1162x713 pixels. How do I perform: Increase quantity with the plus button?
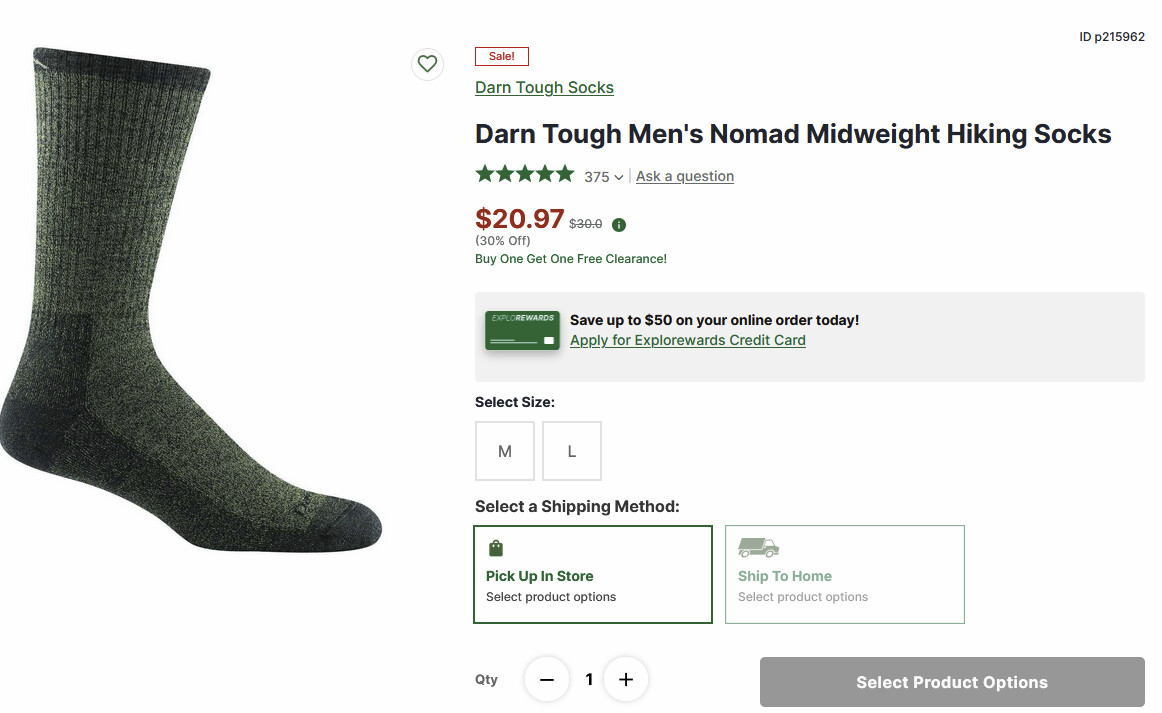tap(626, 680)
